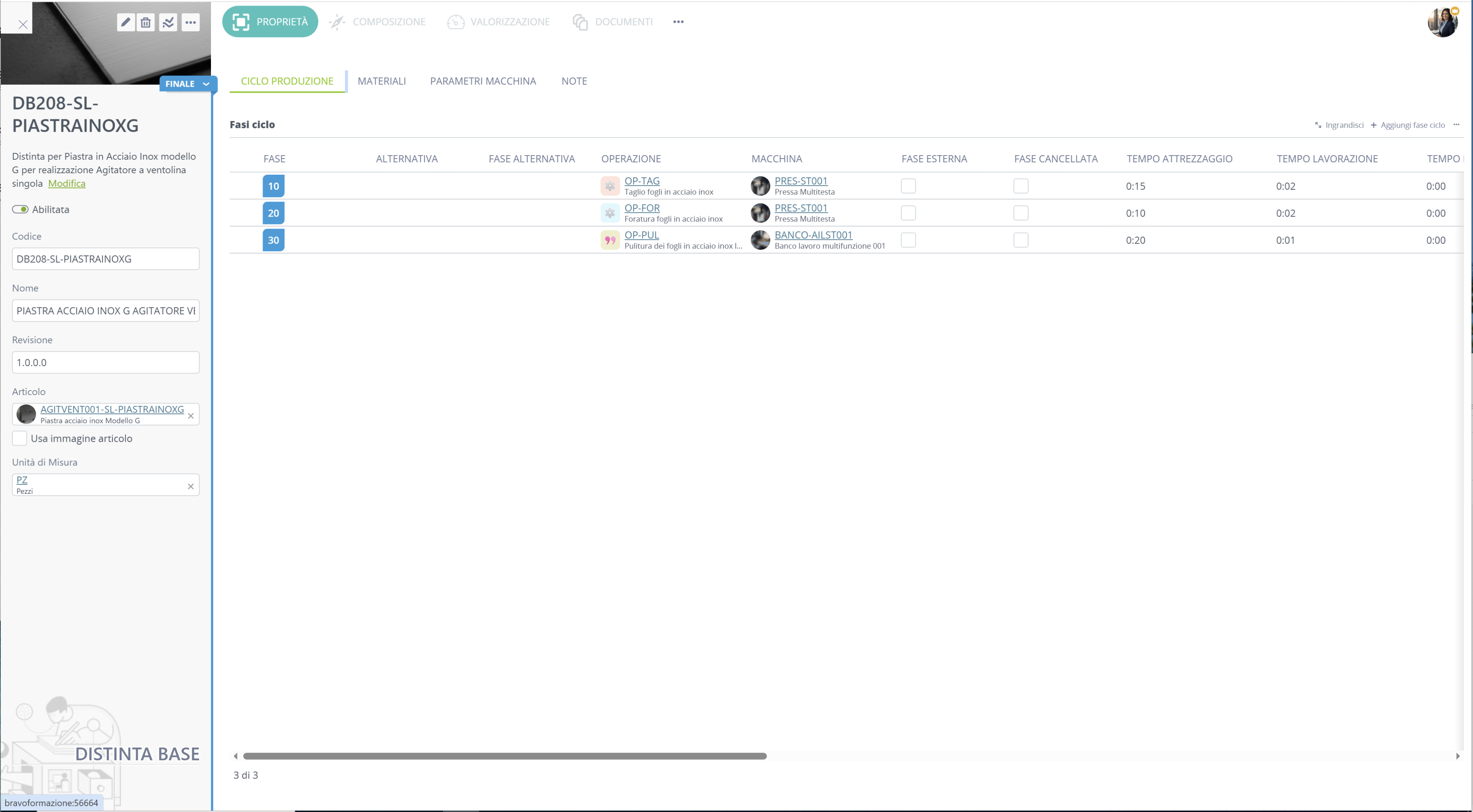Check Fase Esterna for phase 10

point(908,186)
